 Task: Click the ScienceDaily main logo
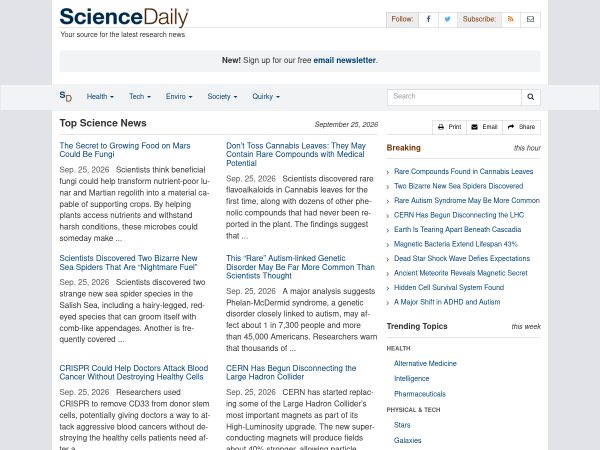[124, 18]
